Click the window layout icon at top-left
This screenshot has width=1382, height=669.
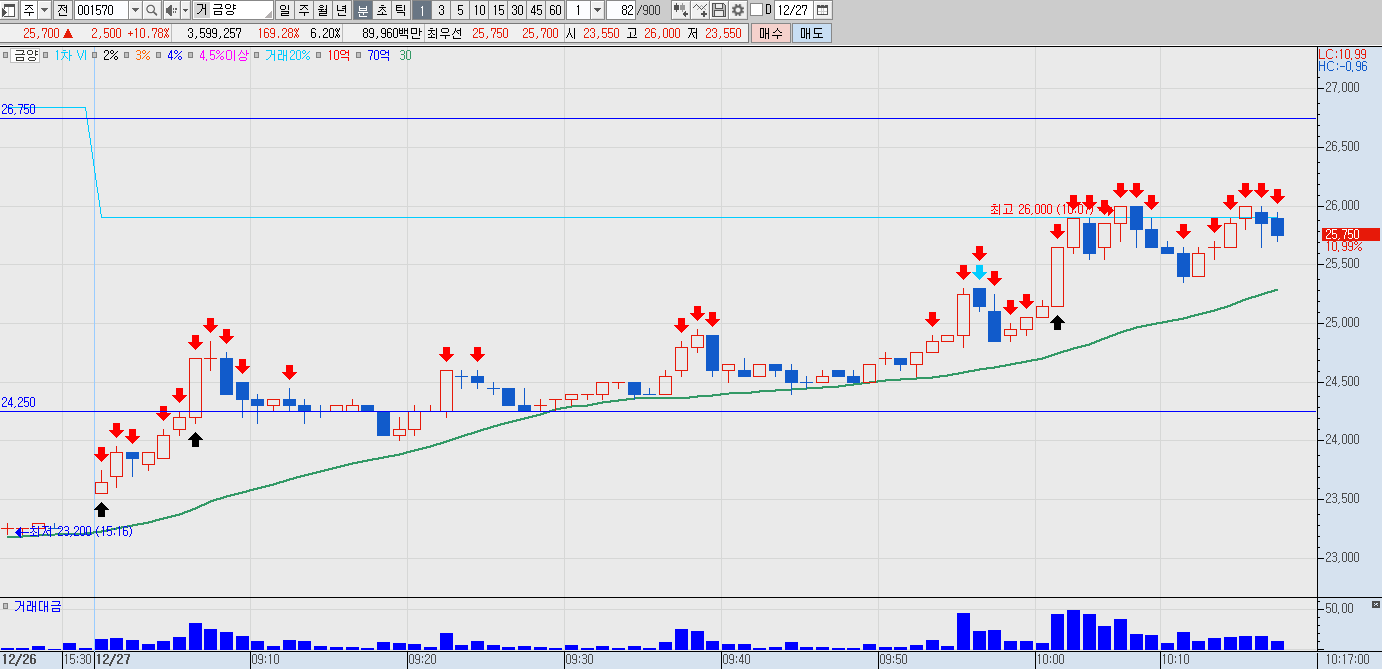tap(9, 11)
